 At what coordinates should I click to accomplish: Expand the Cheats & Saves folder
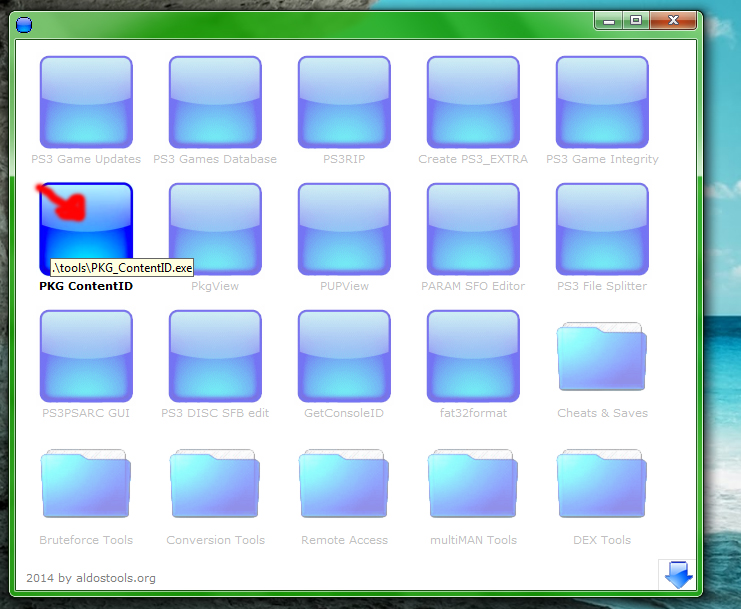click(602, 362)
